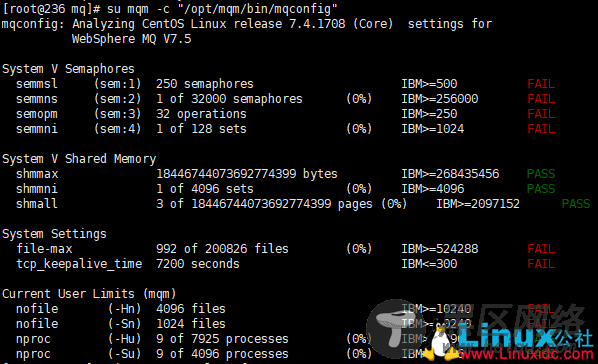Viewport: 598px width, 364px height.
Task: Click the "IBM>=2097152" requirement
Action: coord(478,204)
